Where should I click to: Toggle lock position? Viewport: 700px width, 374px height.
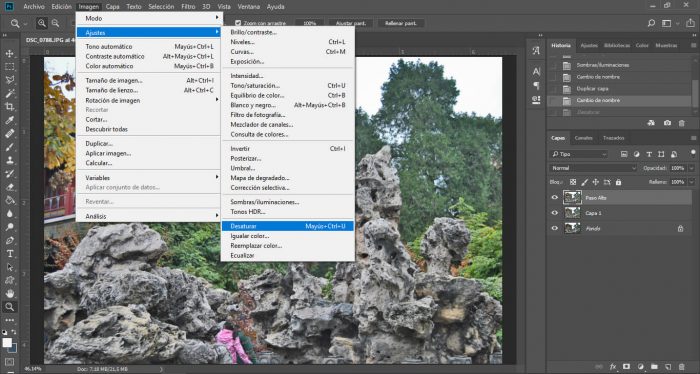(596, 182)
